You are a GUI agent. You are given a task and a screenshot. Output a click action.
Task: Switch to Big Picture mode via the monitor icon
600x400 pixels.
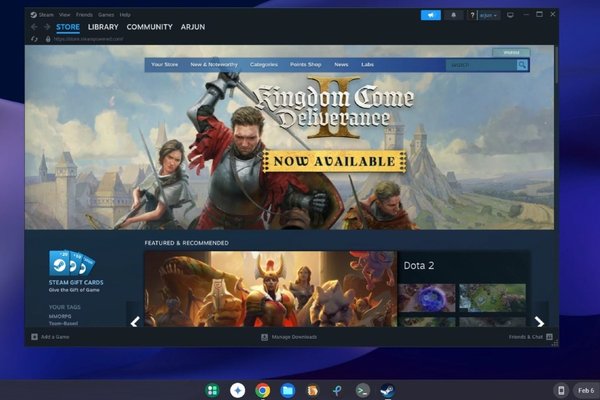[510, 15]
